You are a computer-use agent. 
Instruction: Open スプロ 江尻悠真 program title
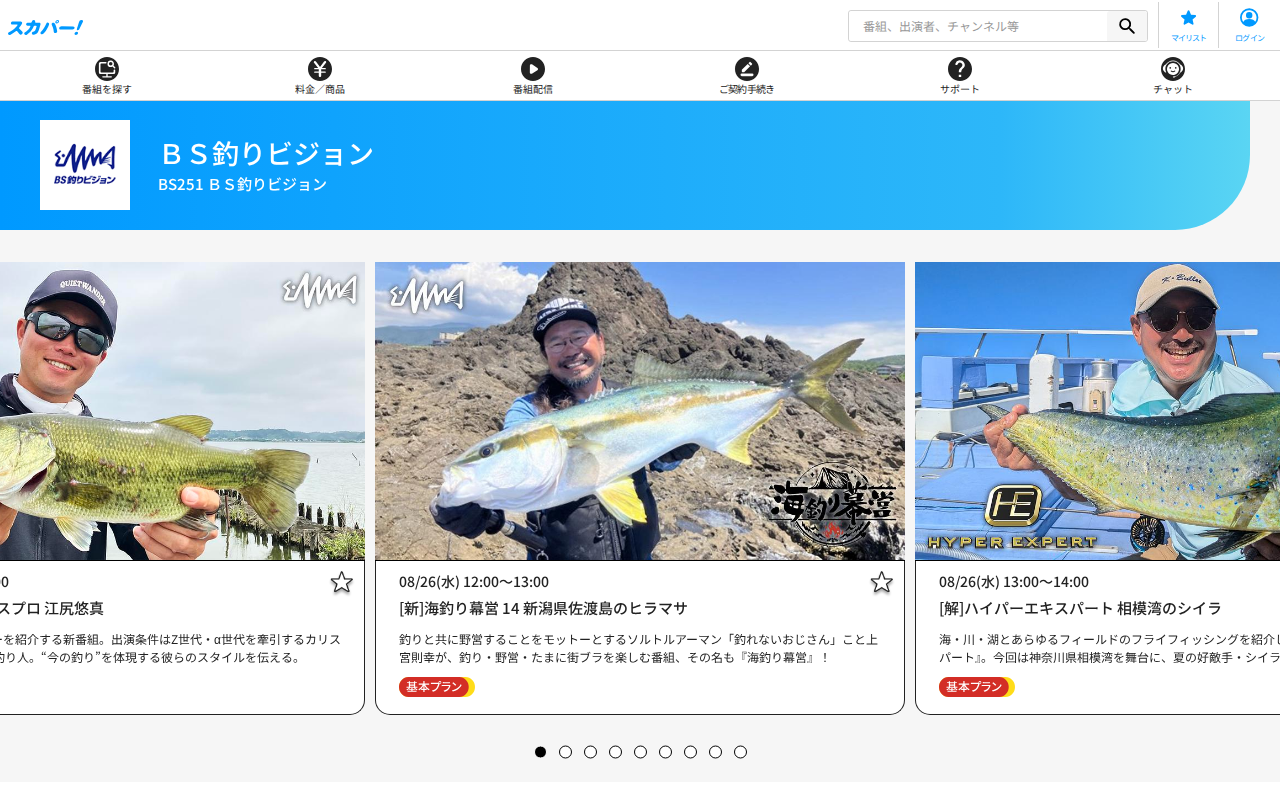click(52, 608)
